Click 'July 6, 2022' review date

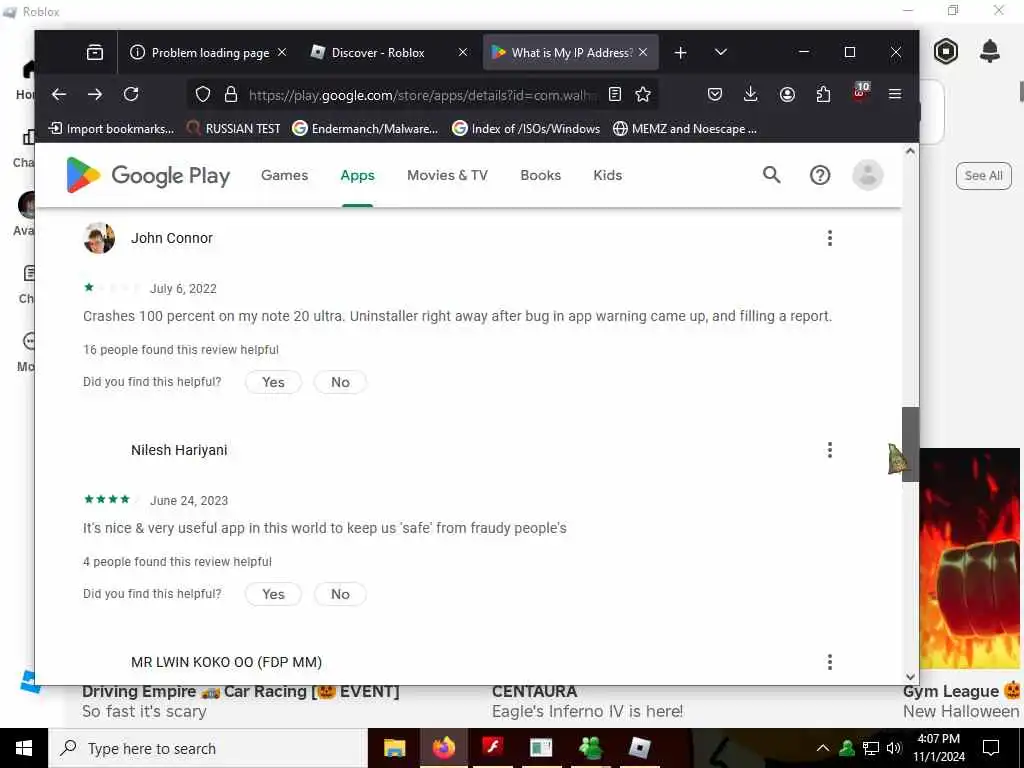pos(184,289)
